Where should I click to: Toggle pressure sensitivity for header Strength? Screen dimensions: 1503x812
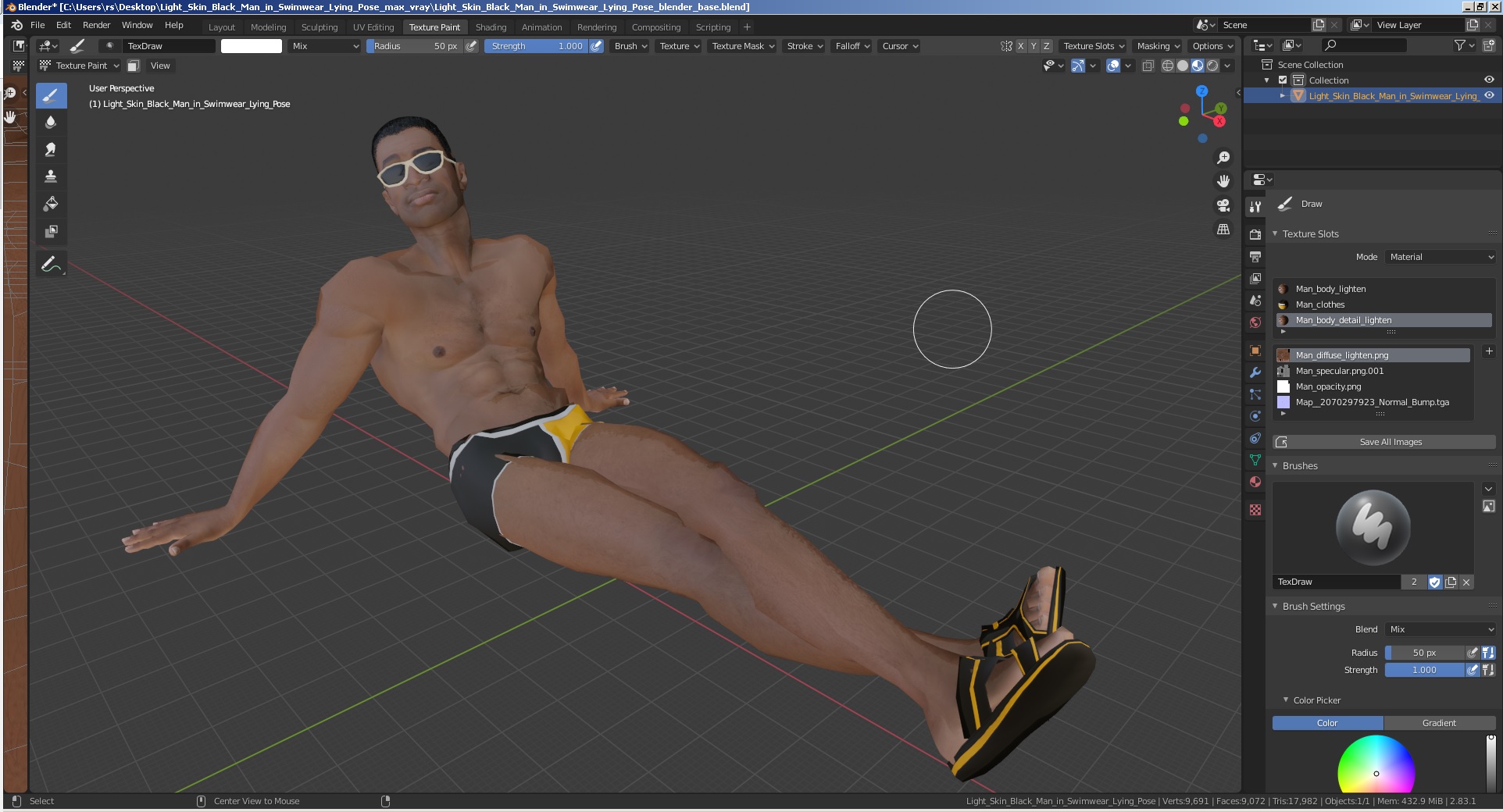pos(596,46)
